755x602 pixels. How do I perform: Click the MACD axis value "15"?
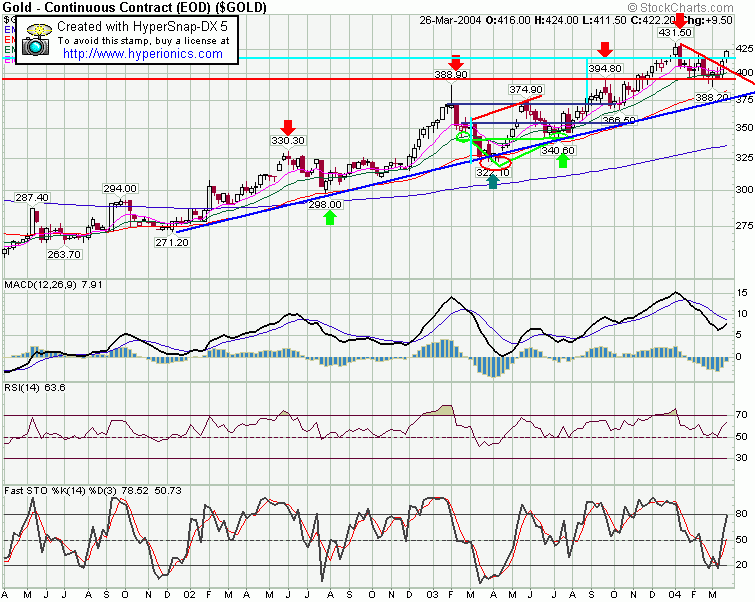point(742,293)
